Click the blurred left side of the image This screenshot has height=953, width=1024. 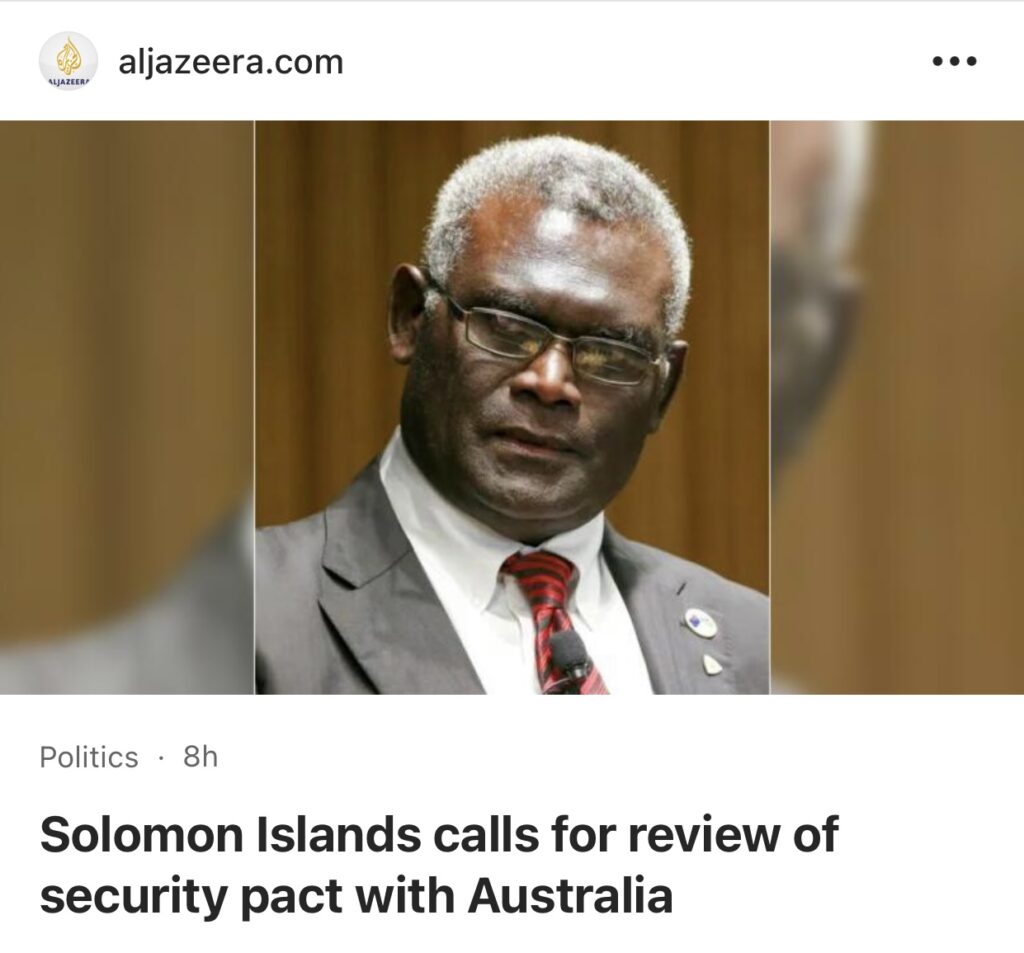tap(127, 408)
